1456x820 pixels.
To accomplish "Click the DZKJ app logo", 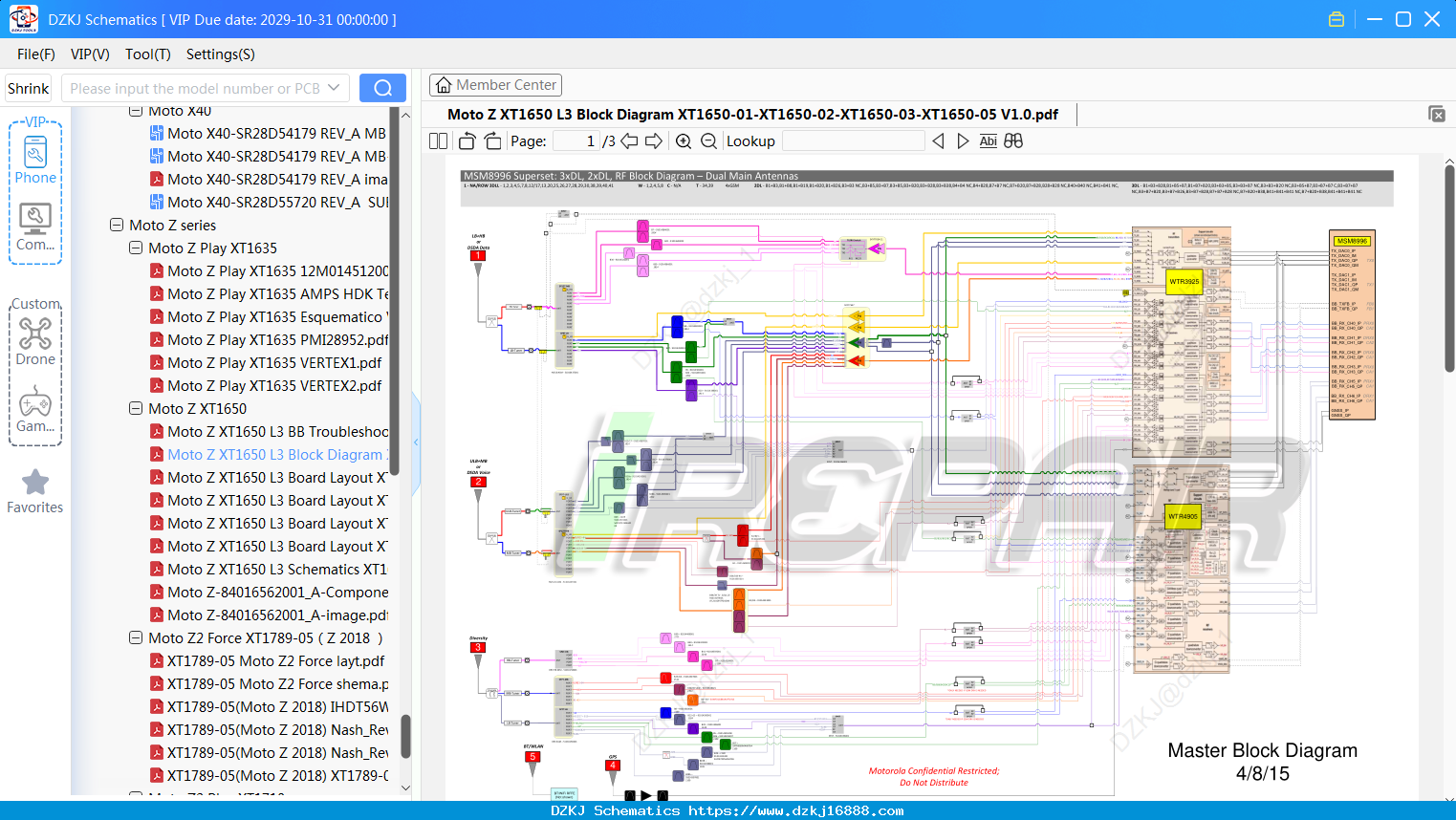I will tap(23, 19).
